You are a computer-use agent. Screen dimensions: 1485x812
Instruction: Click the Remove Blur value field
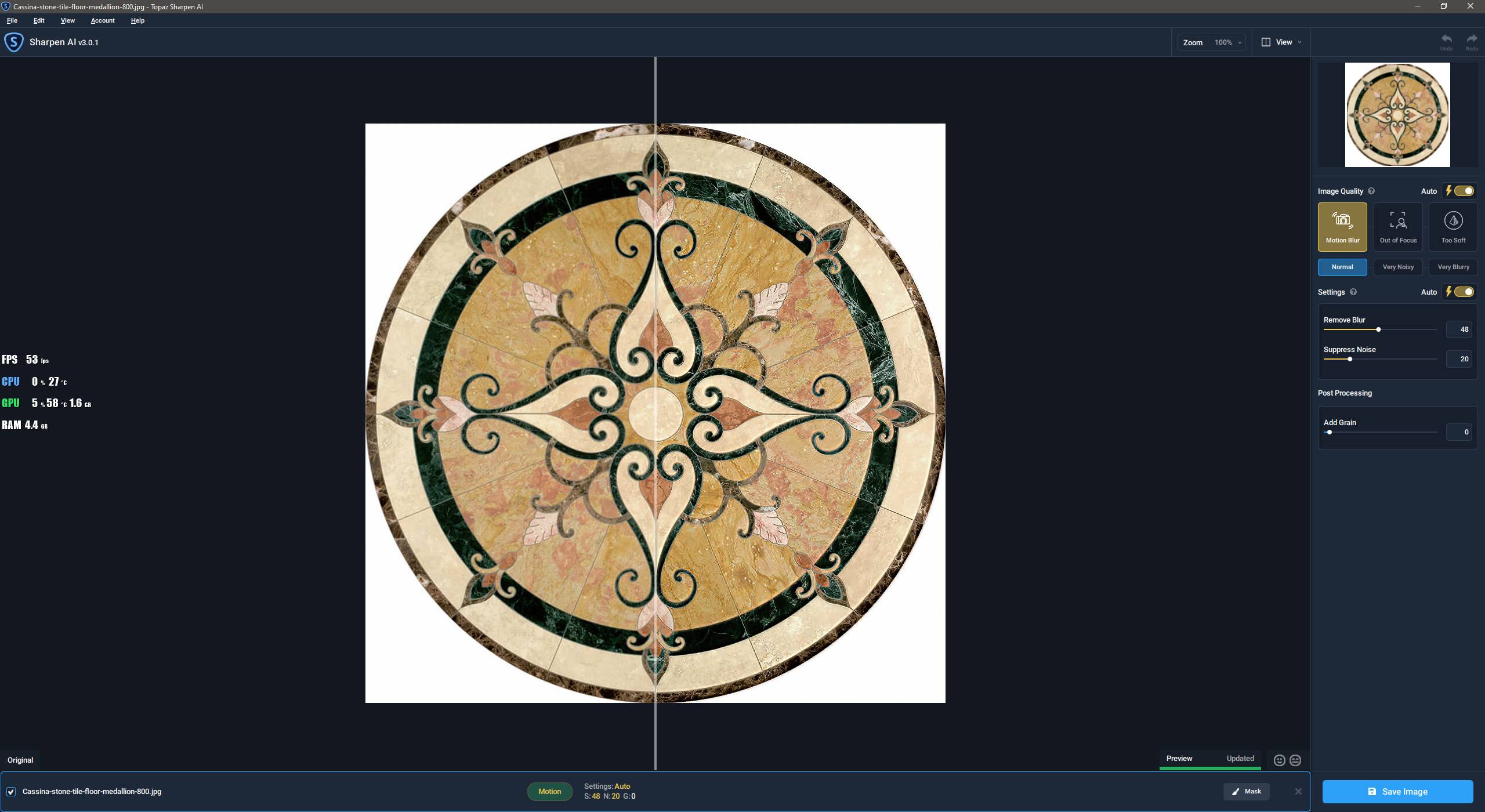[1459, 329]
